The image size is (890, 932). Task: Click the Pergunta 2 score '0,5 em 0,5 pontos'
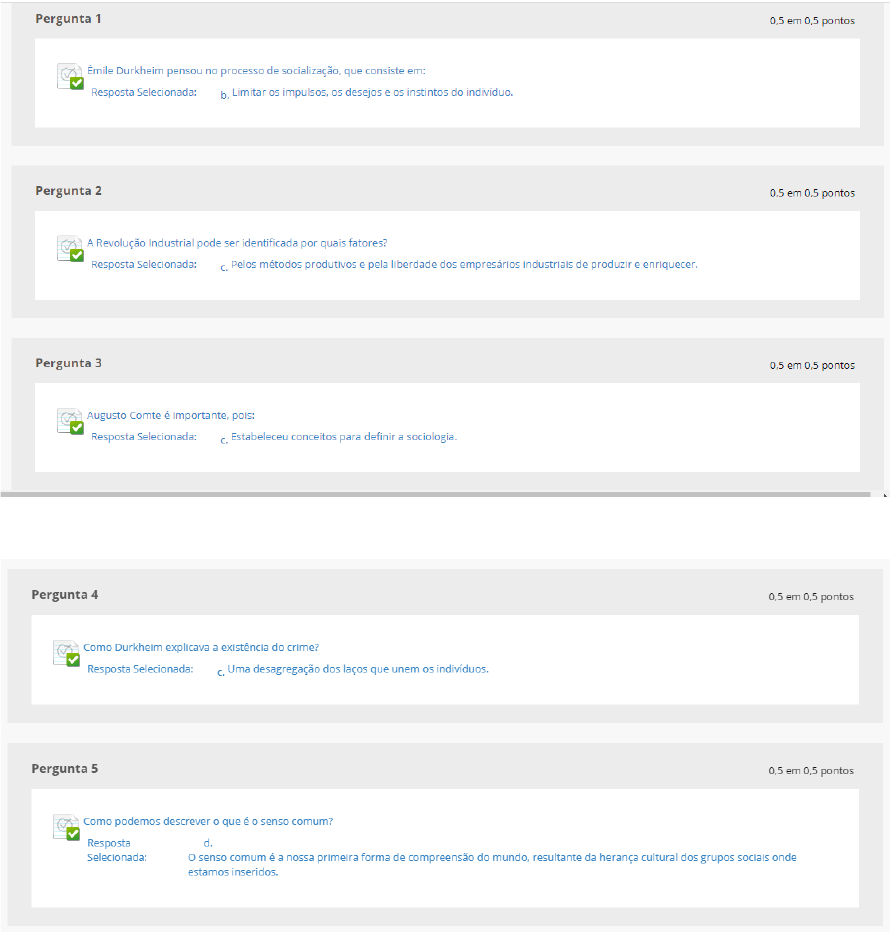pos(812,193)
